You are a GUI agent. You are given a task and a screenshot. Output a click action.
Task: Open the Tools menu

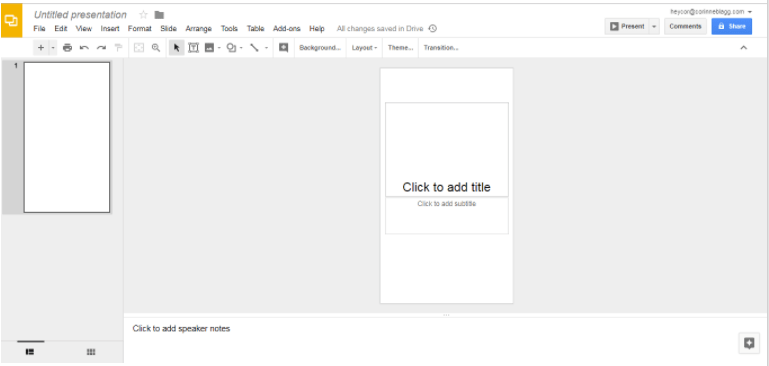(229, 29)
